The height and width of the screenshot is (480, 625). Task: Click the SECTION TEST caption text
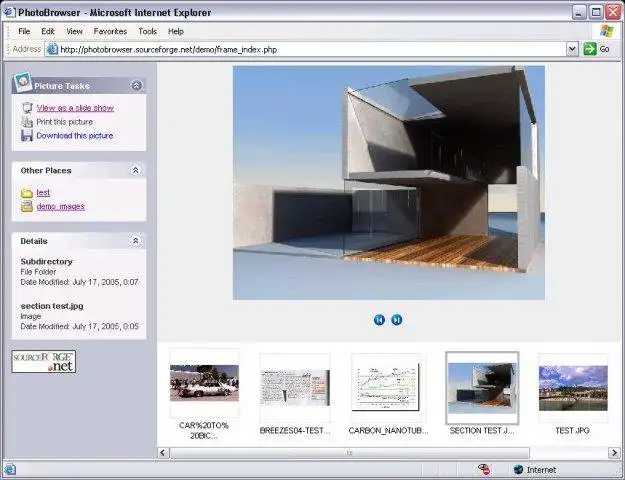point(482,431)
